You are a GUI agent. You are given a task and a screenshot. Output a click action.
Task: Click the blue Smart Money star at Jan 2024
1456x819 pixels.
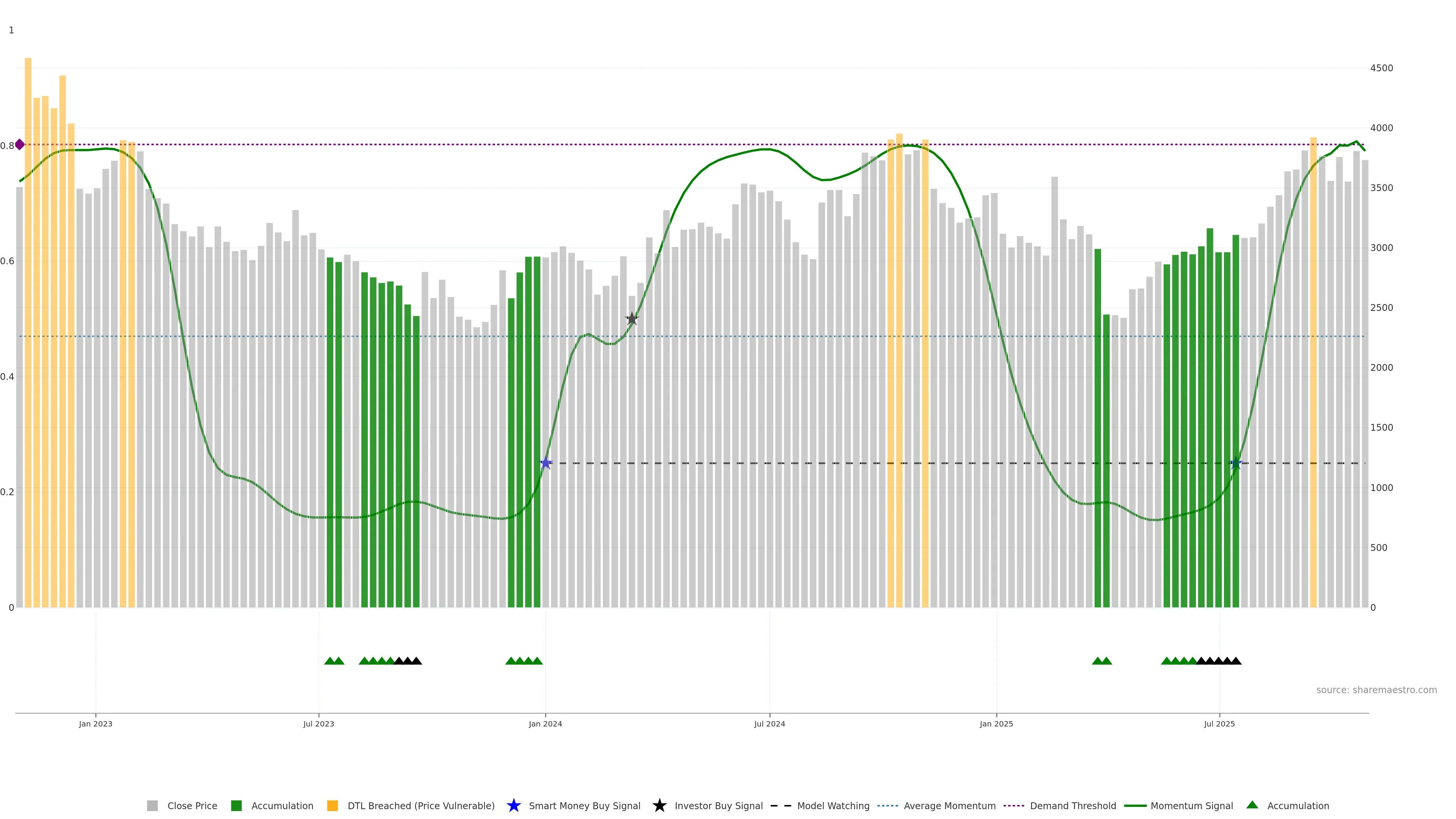coord(546,463)
